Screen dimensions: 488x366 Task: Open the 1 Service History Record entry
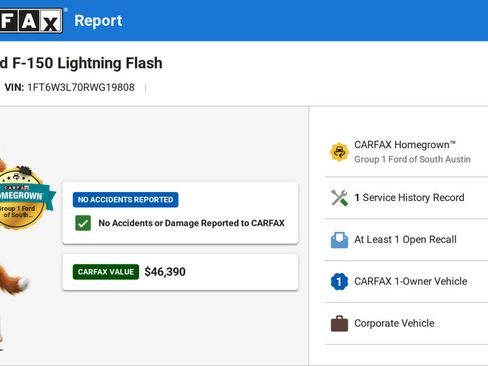click(x=406, y=198)
